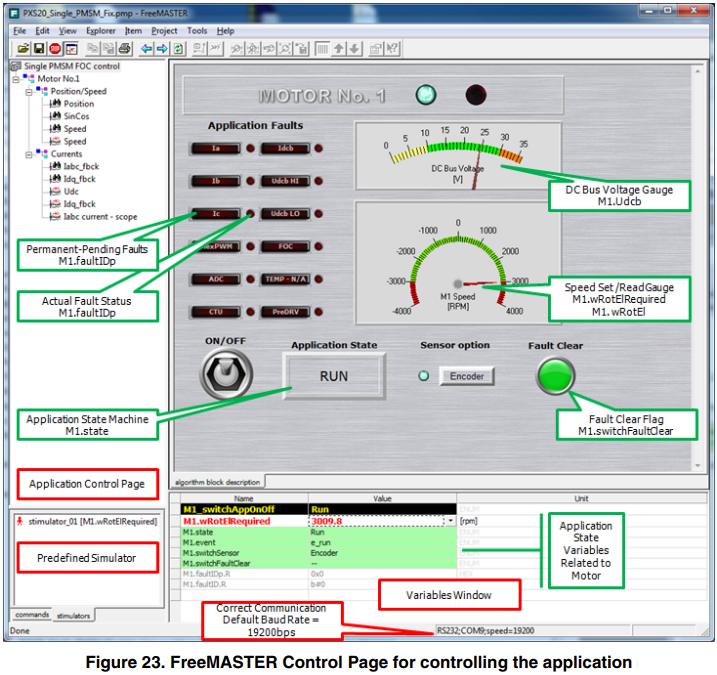Click the TEMP - N/A fault button
Screen dimensions: 717x675
pyautogui.click(x=285, y=279)
